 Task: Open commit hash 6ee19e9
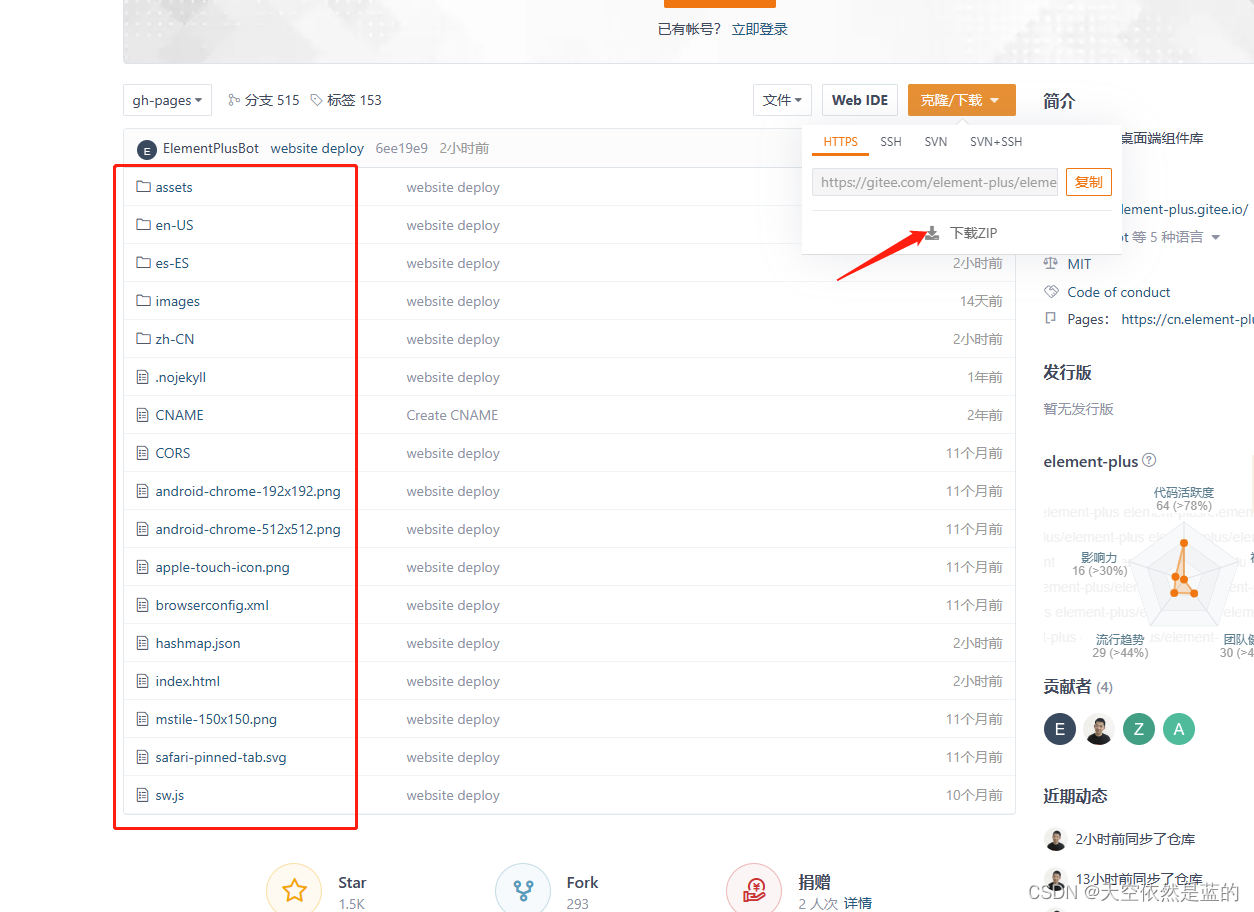(x=402, y=148)
